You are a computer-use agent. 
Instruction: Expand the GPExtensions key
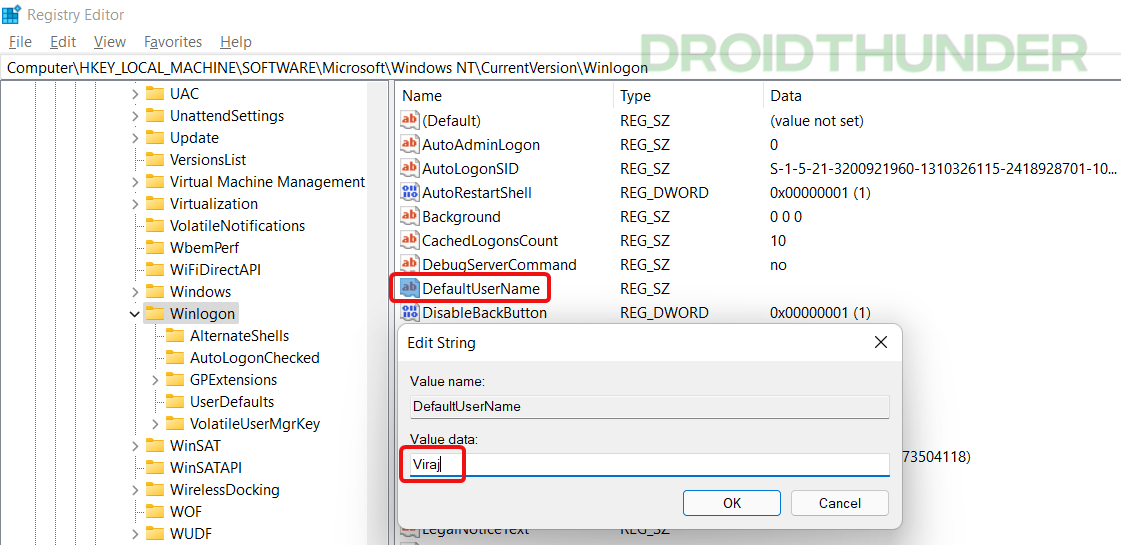(155, 380)
